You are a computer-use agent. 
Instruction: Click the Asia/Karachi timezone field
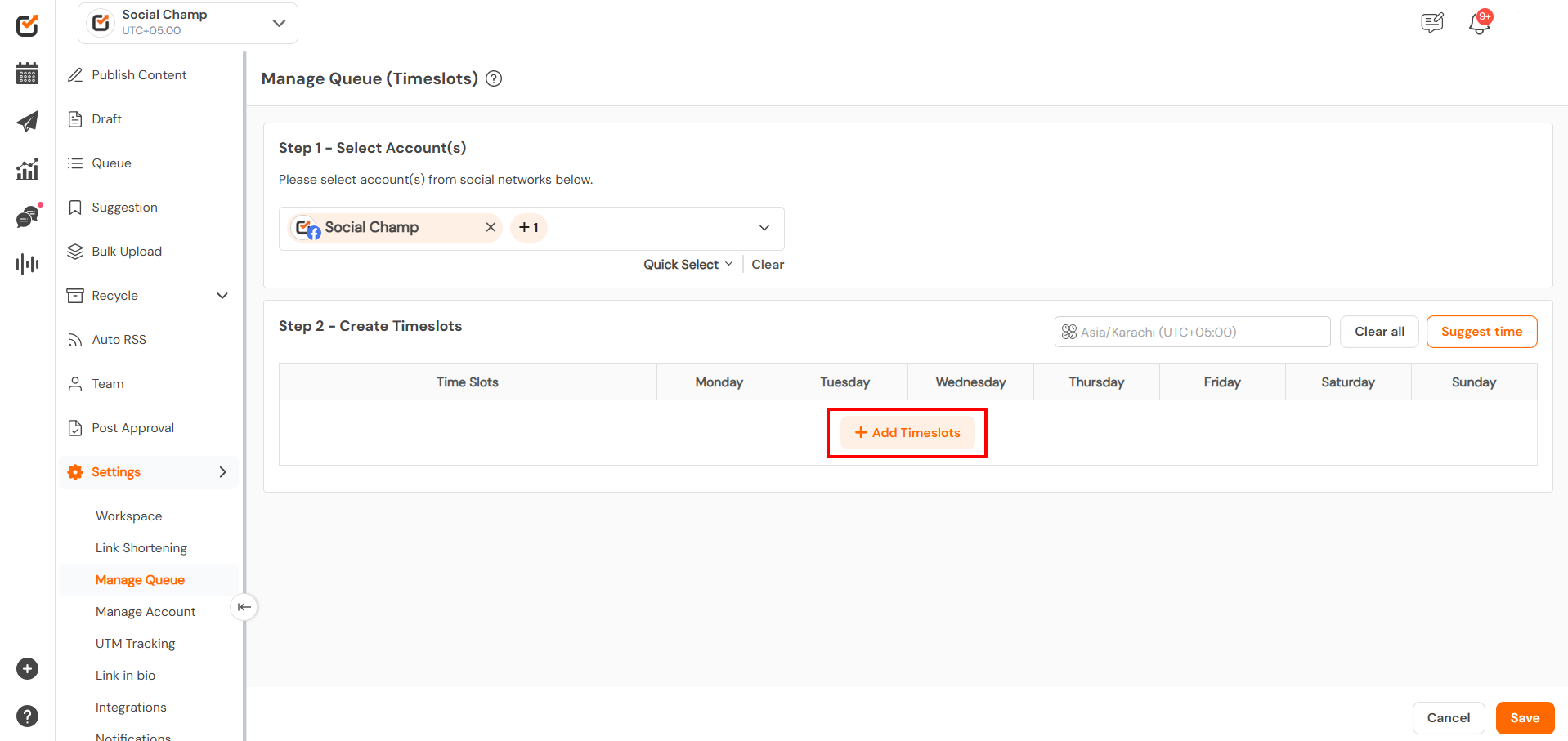click(1192, 332)
